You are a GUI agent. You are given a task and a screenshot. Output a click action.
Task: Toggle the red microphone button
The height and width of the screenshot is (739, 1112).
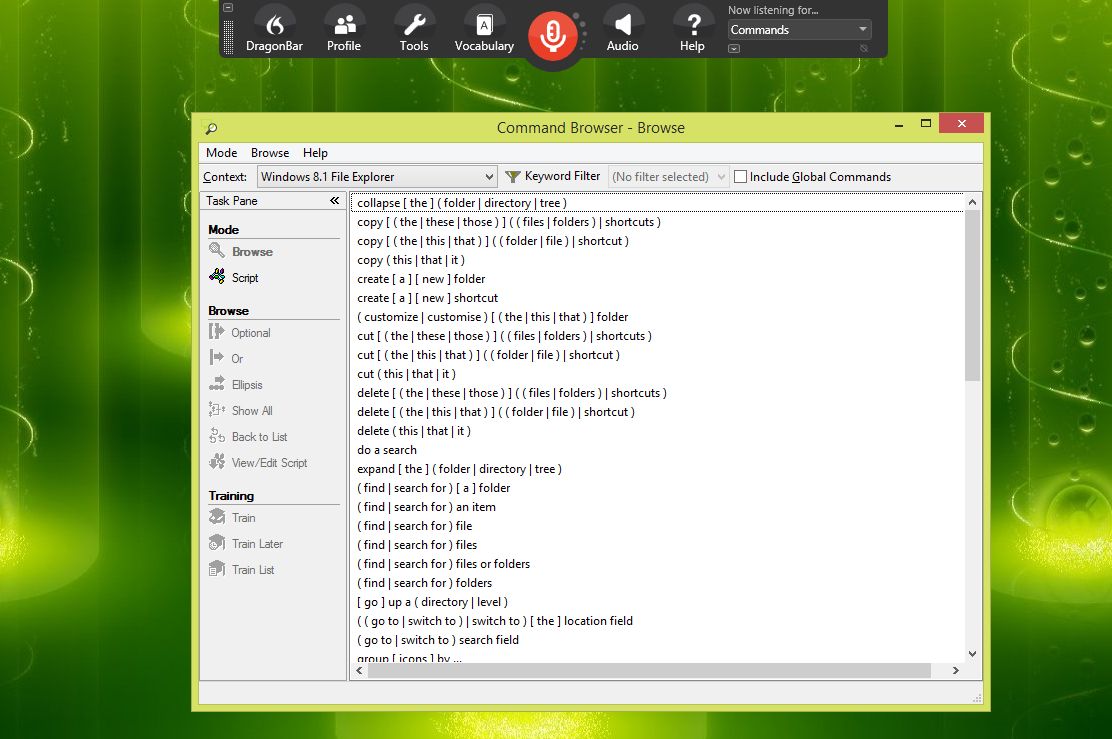click(x=552, y=35)
